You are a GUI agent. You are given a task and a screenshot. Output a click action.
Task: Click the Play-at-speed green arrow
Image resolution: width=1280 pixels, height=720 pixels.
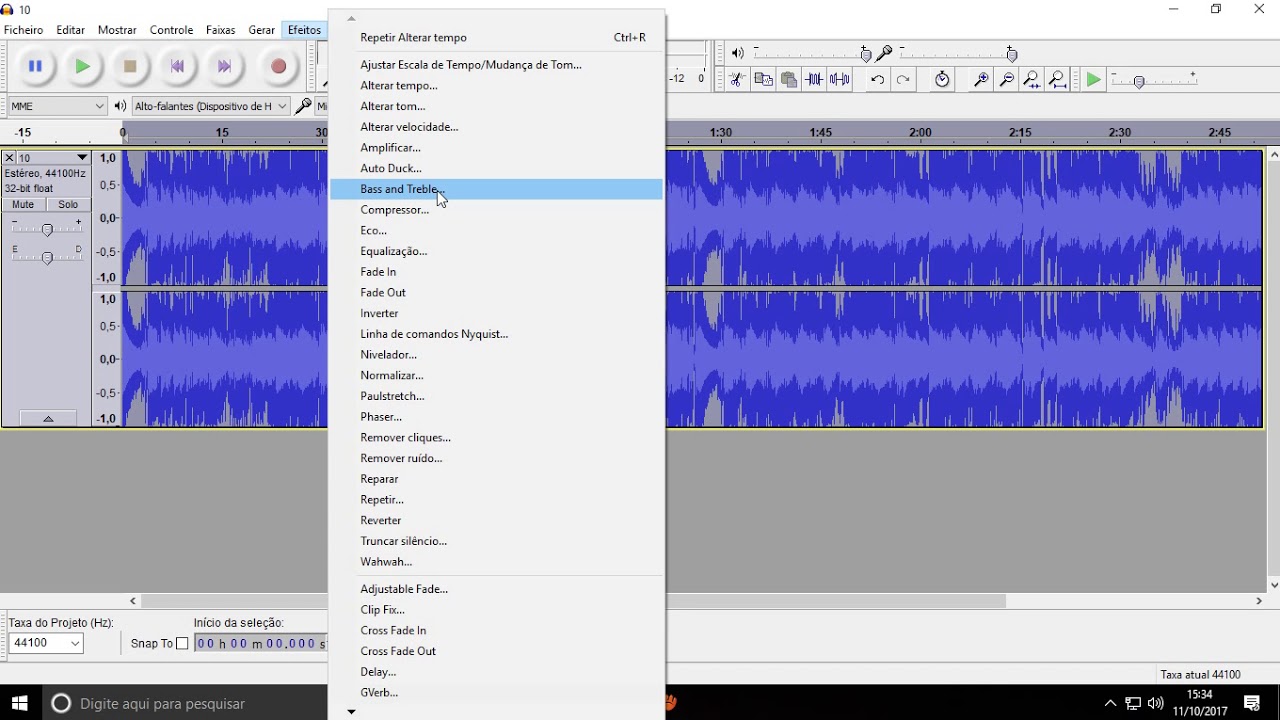pos(1094,80)
